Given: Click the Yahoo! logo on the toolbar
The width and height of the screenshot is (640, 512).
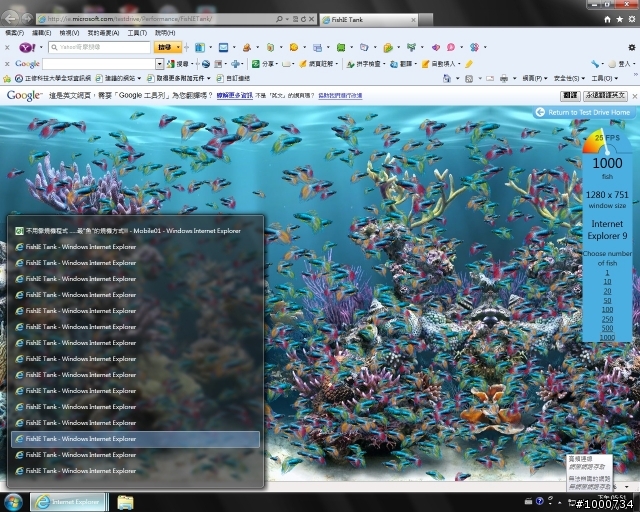Looking at the screenshot, I should tap(27, 48).
